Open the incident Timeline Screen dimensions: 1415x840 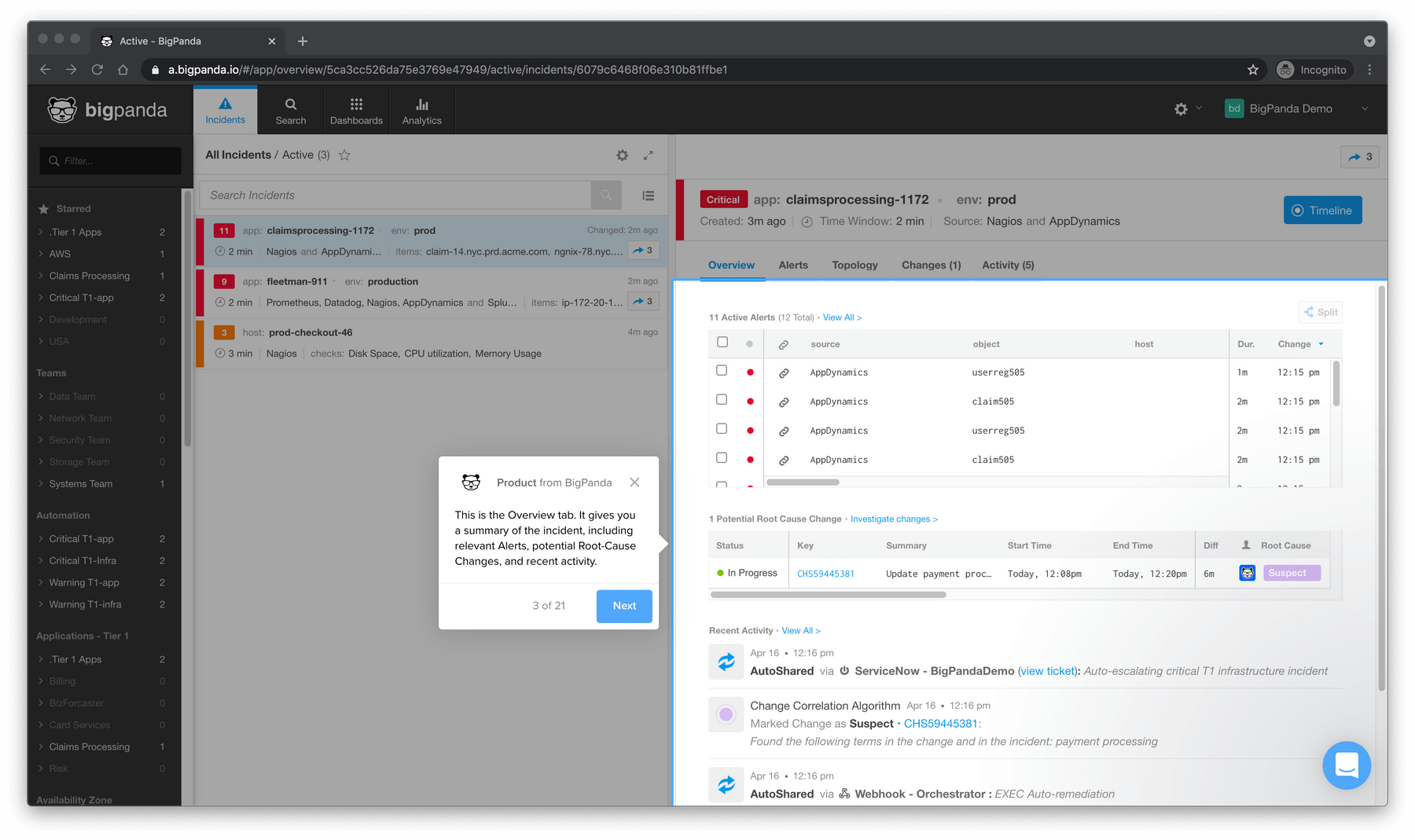(1323, 211)
